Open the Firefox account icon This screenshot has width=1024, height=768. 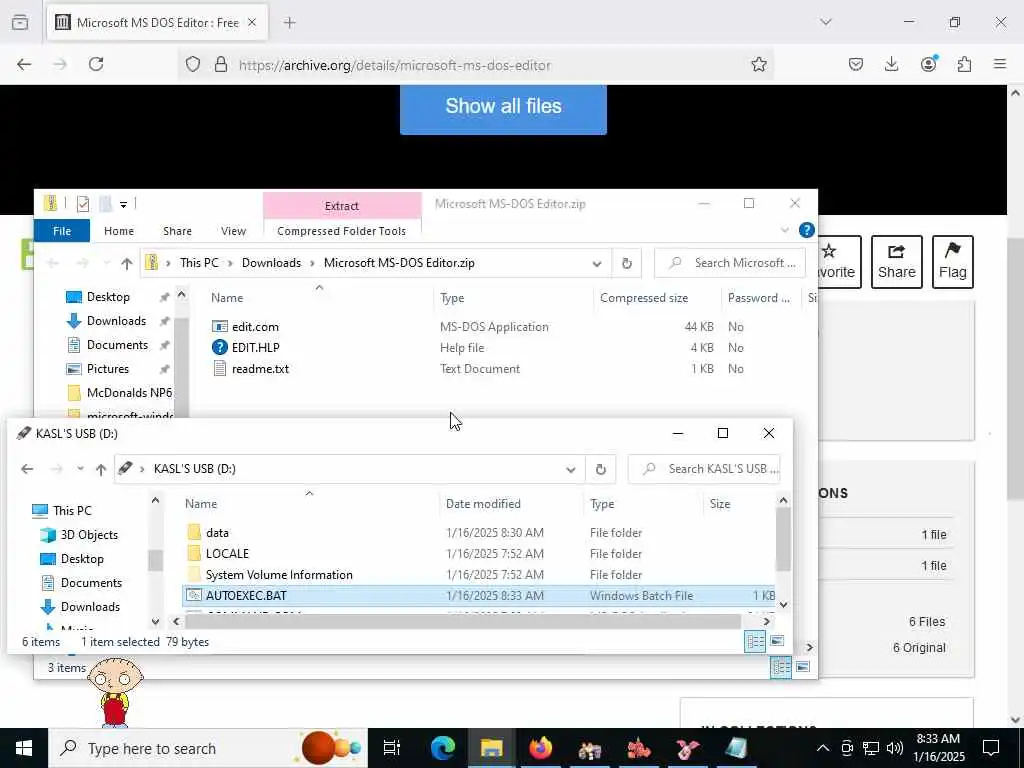928,64
